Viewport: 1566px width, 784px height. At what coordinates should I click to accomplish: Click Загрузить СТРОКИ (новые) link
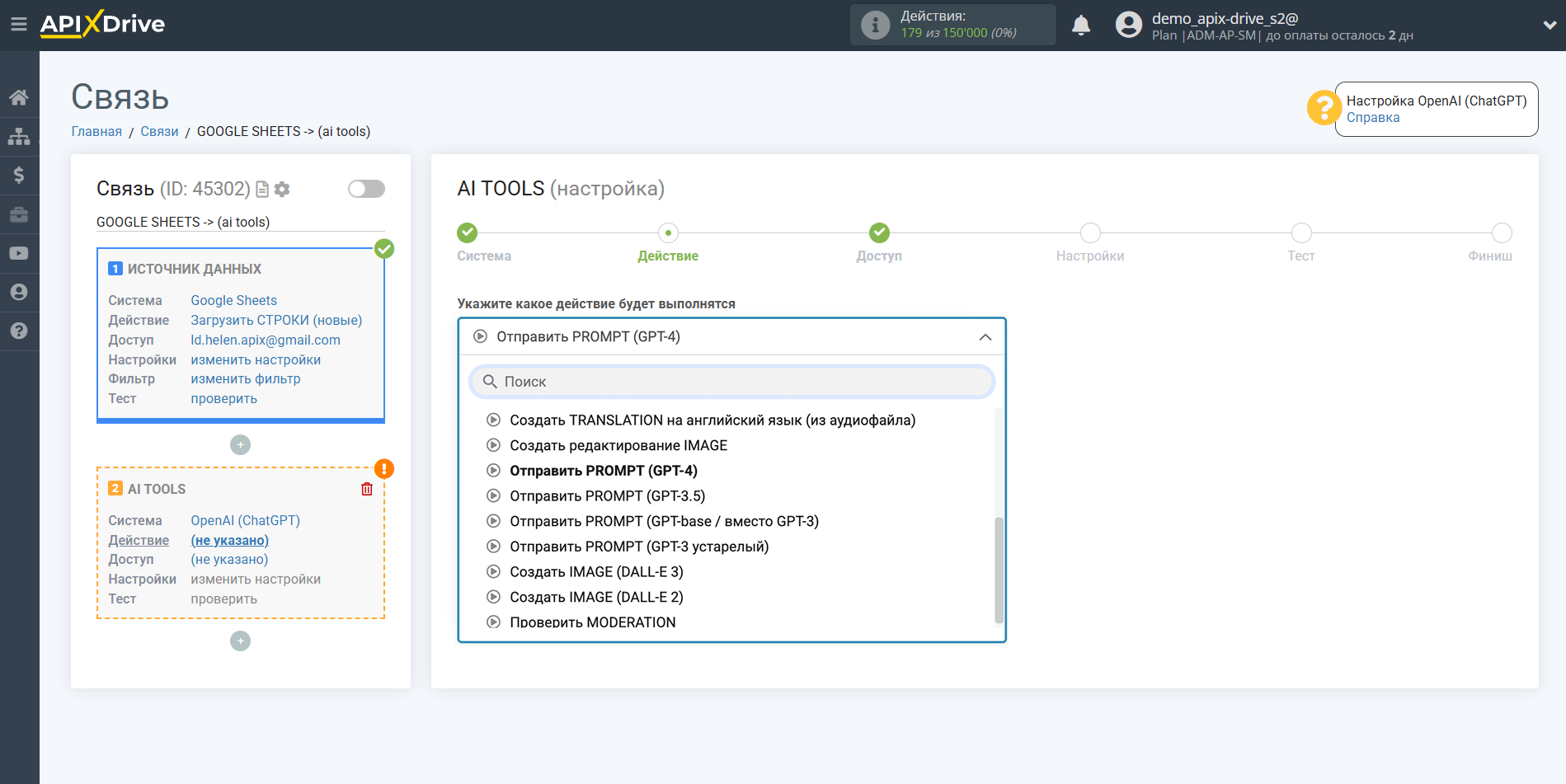(276, 321)
